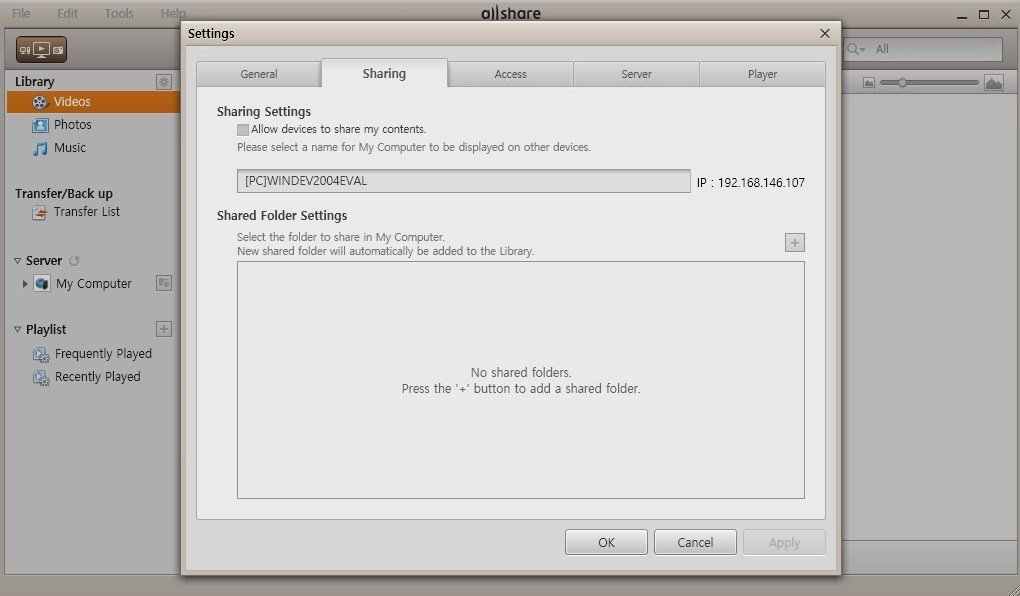This screenshot has height=596, width=1020.
Task: Switch to the General tab
Action: [259, 74]
